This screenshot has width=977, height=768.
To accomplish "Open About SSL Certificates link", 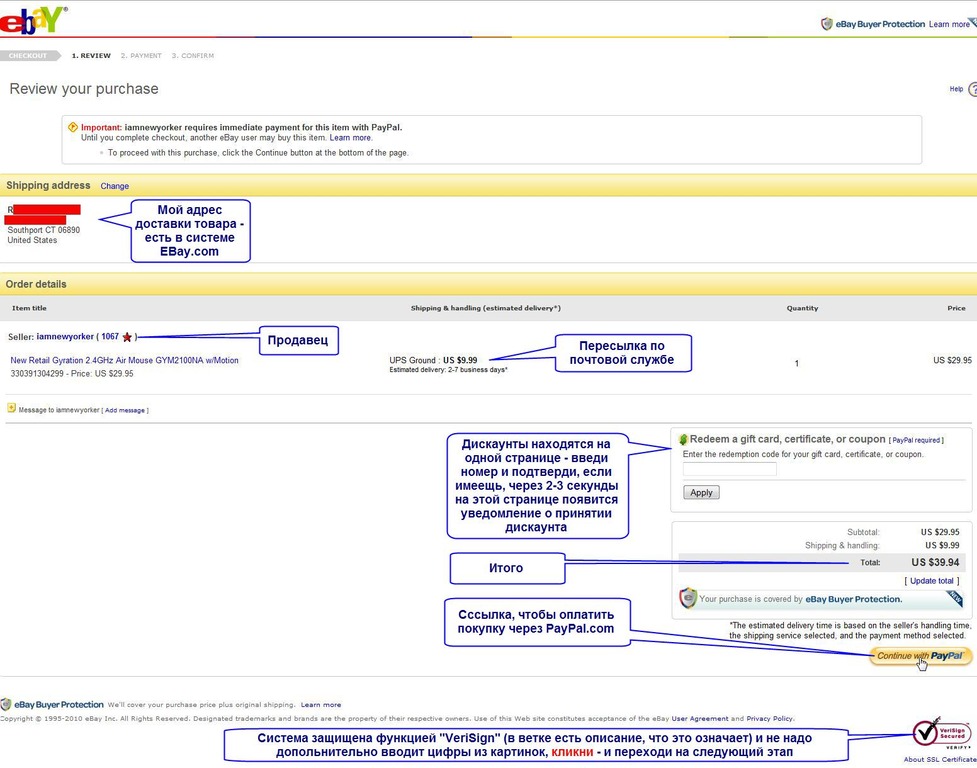I will pyautogui.click(x=940, y=759).
